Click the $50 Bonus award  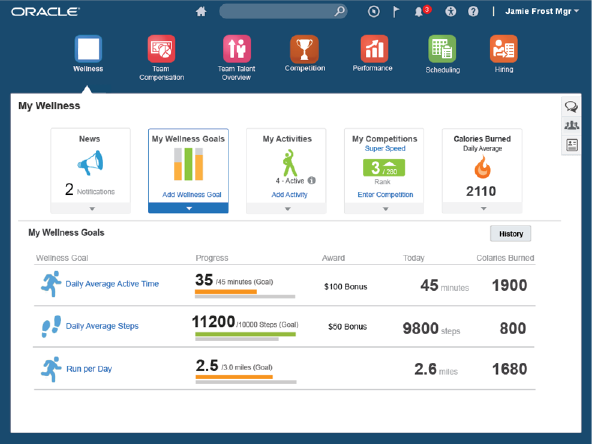pos(347,327)
